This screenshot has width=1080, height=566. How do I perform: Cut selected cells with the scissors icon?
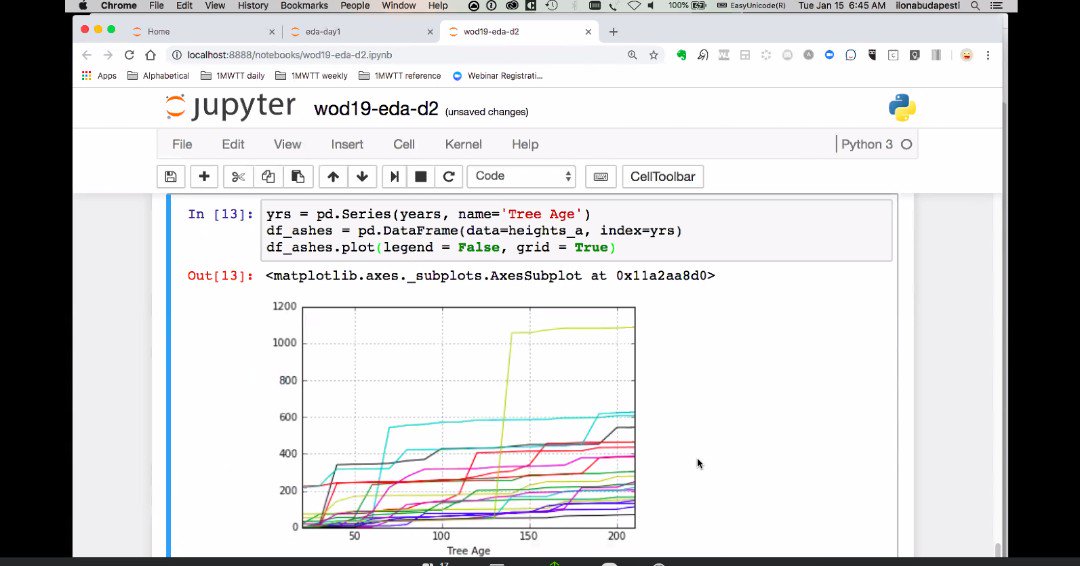click(x=238, y=176)
